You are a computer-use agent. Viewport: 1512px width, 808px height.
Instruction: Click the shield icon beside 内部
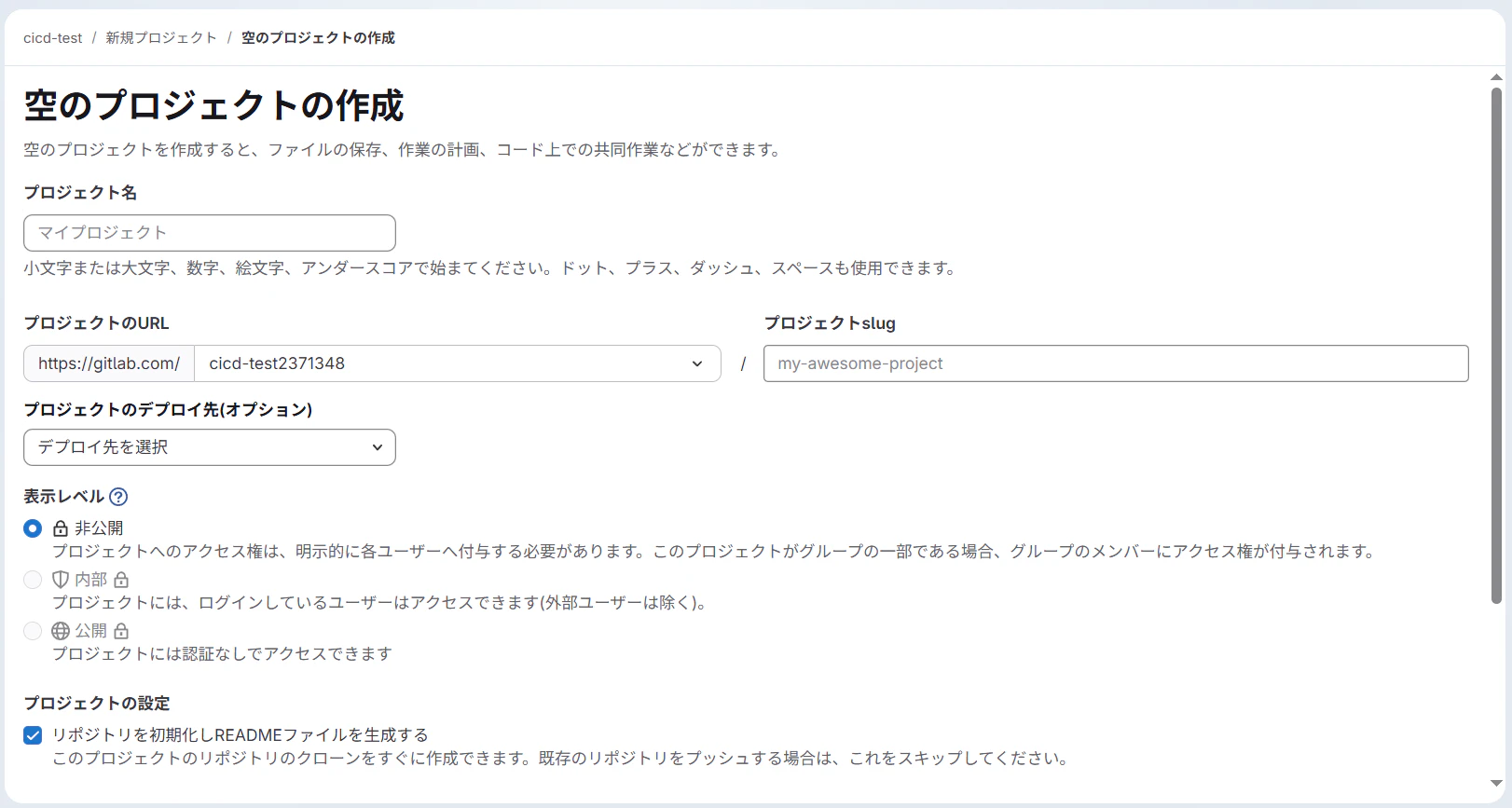(x=61, y=580)
